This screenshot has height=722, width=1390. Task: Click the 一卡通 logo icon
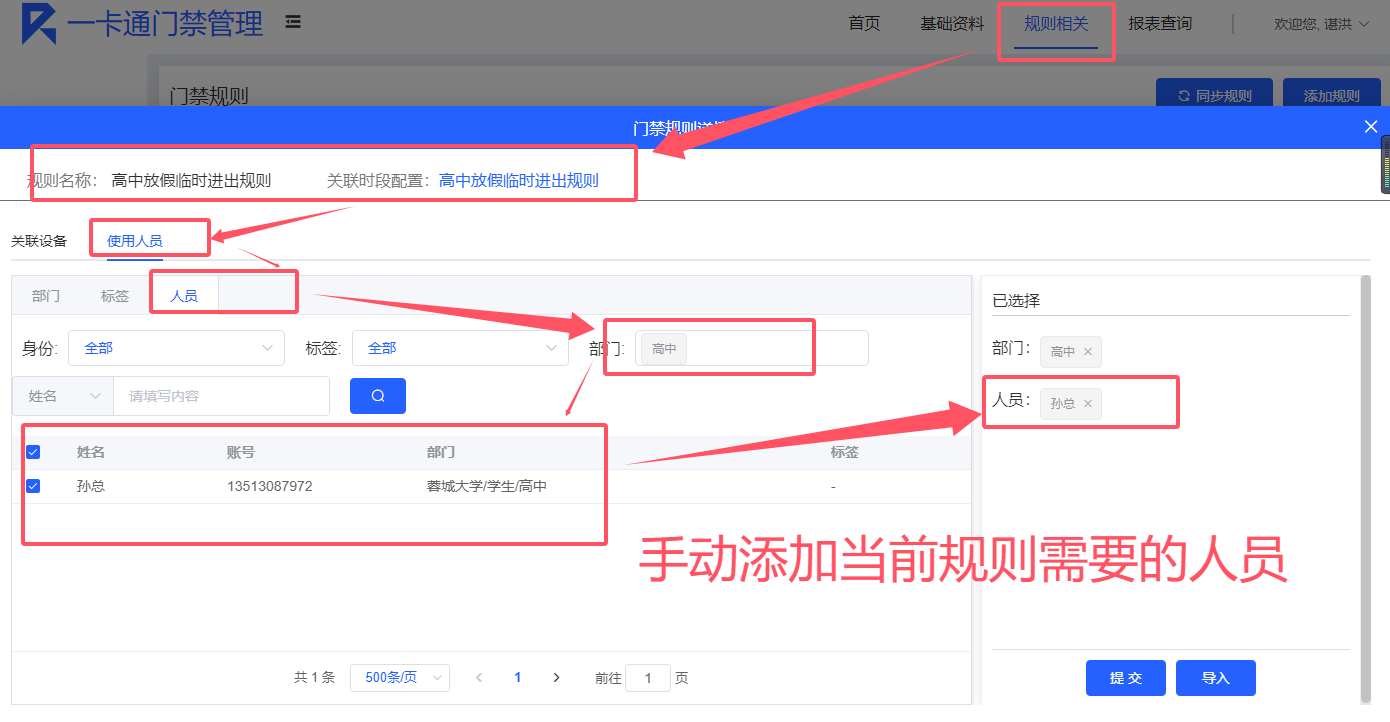coord(39,24)
